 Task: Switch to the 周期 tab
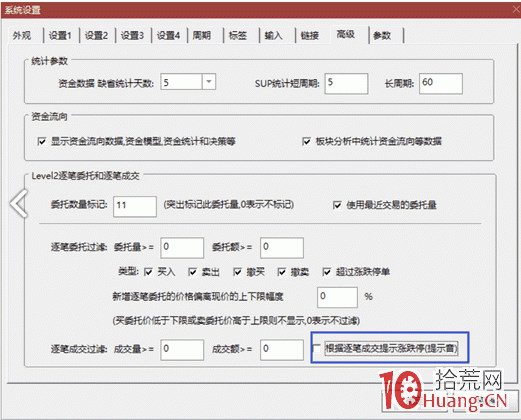pyautogui.click(x=202, y=35)
